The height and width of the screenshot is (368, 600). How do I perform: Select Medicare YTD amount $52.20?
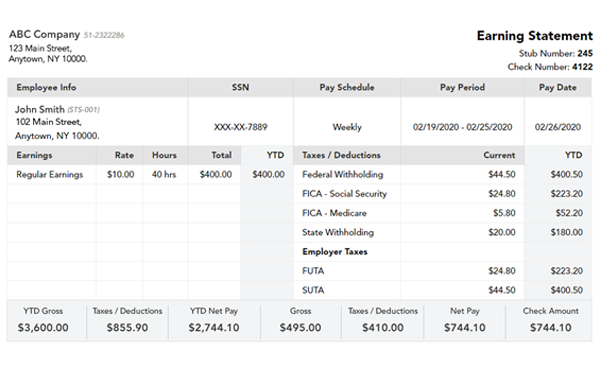[x=569, y=213]
